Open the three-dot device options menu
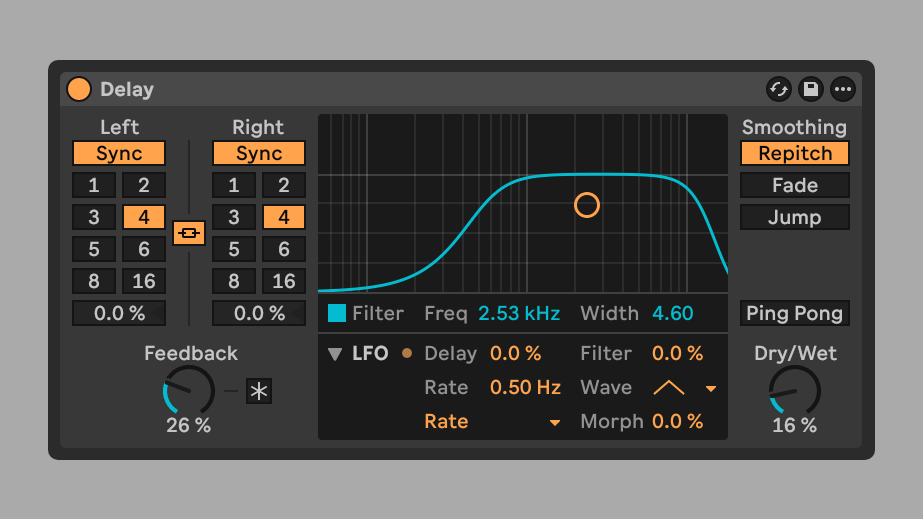Screen dimensions: 923x519 point(843,89)
